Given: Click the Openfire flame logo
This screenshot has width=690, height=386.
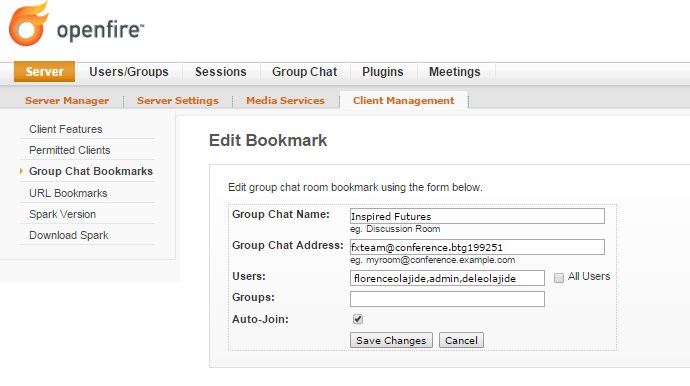Looking at the screenshot, I should [x=28, y=24].
